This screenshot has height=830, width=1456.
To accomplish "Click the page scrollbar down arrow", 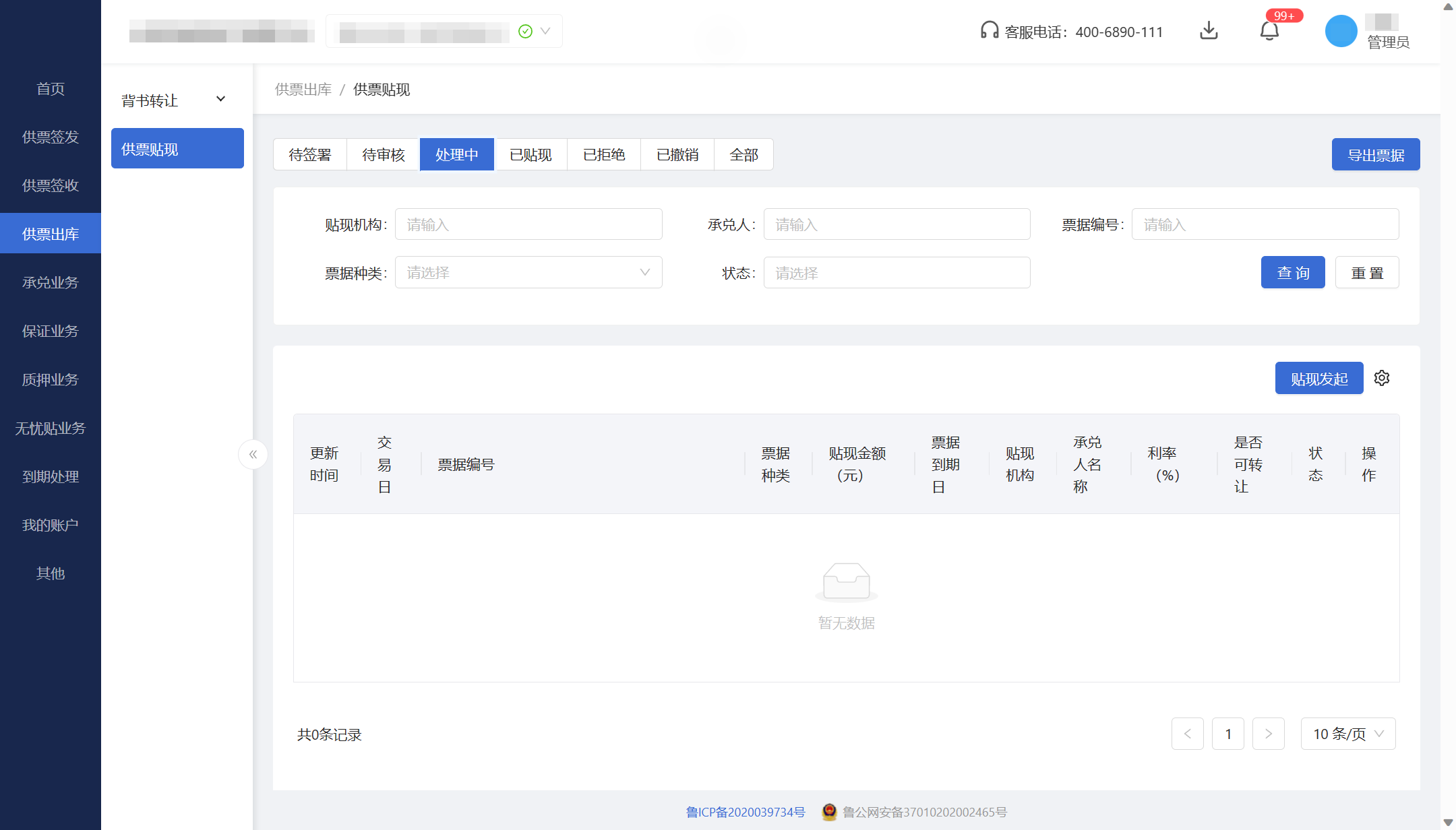I will [x=1448, y=823].
